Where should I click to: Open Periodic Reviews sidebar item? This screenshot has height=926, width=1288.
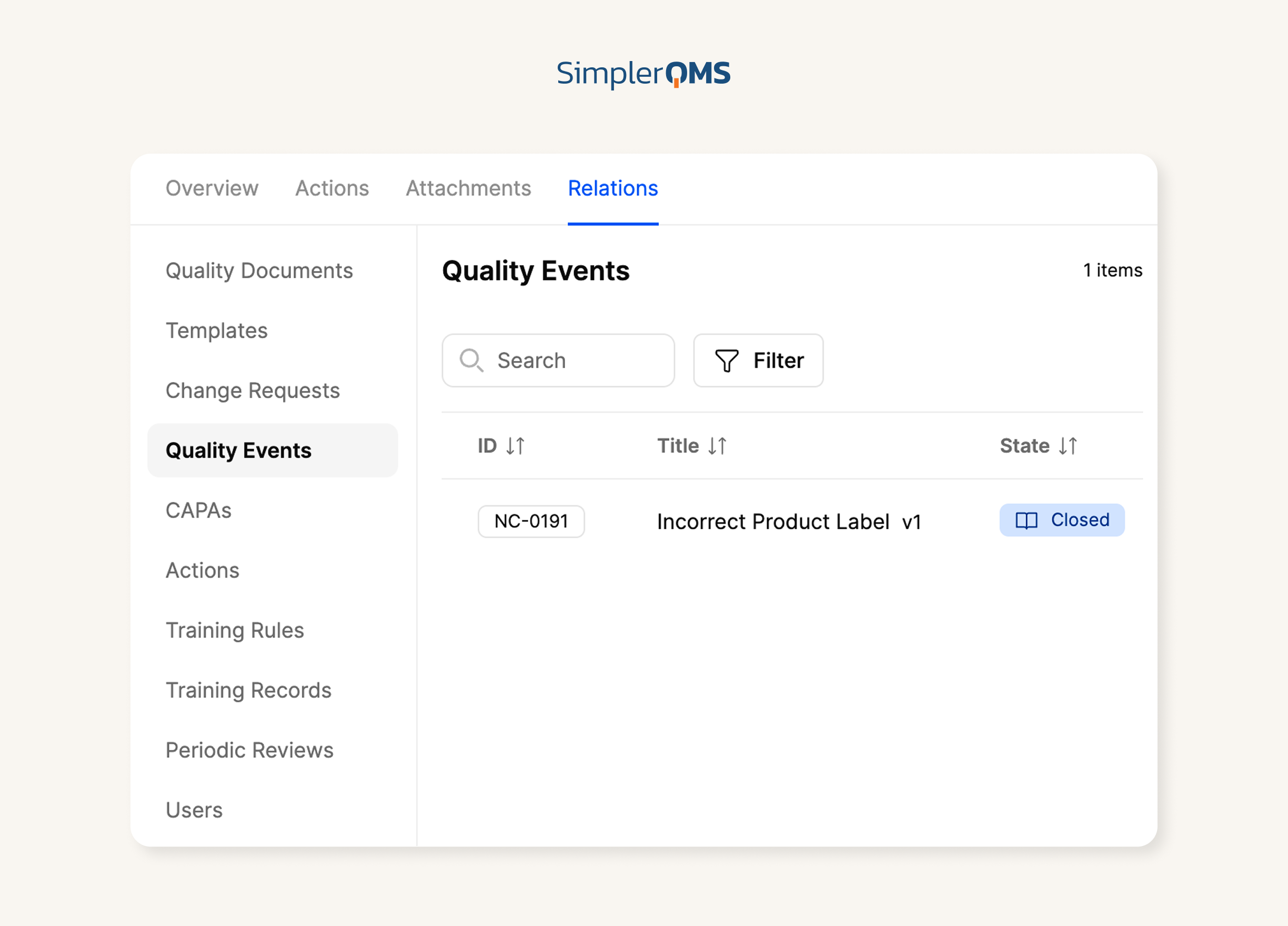249,750
